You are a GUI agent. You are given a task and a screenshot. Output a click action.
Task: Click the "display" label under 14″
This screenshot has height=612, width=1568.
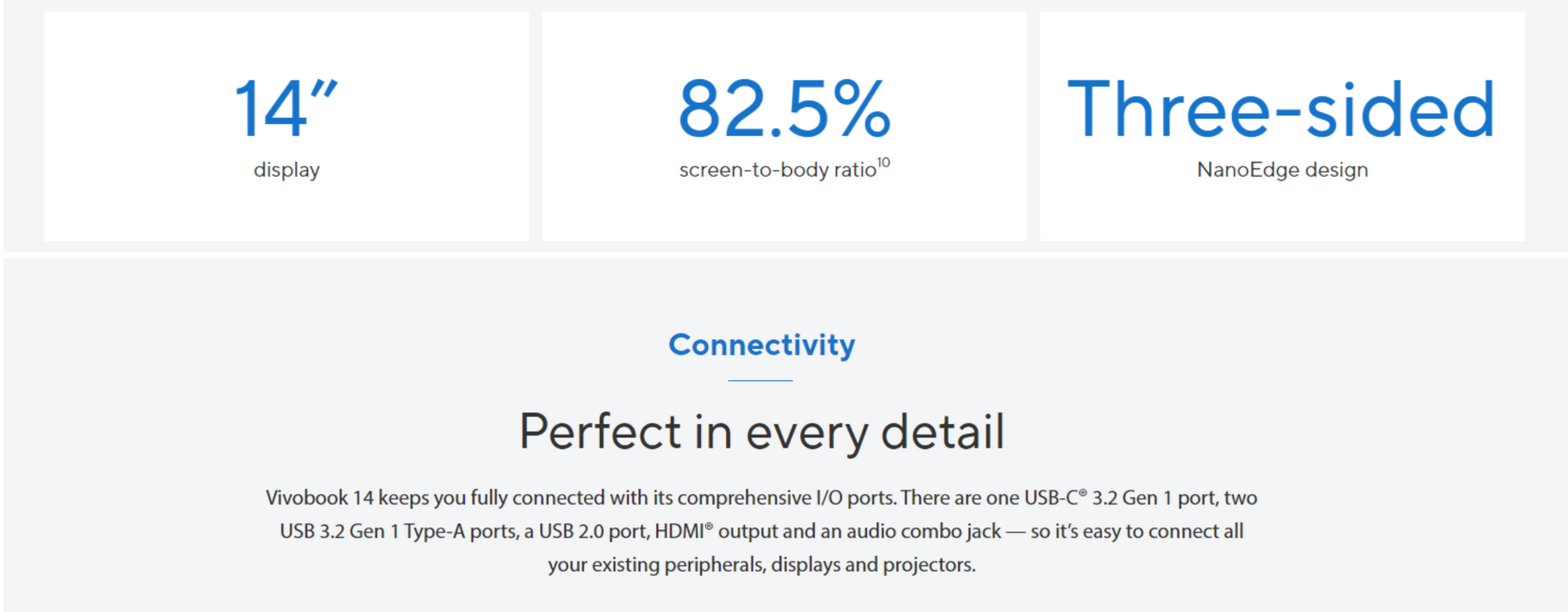[x=287, y=170]
